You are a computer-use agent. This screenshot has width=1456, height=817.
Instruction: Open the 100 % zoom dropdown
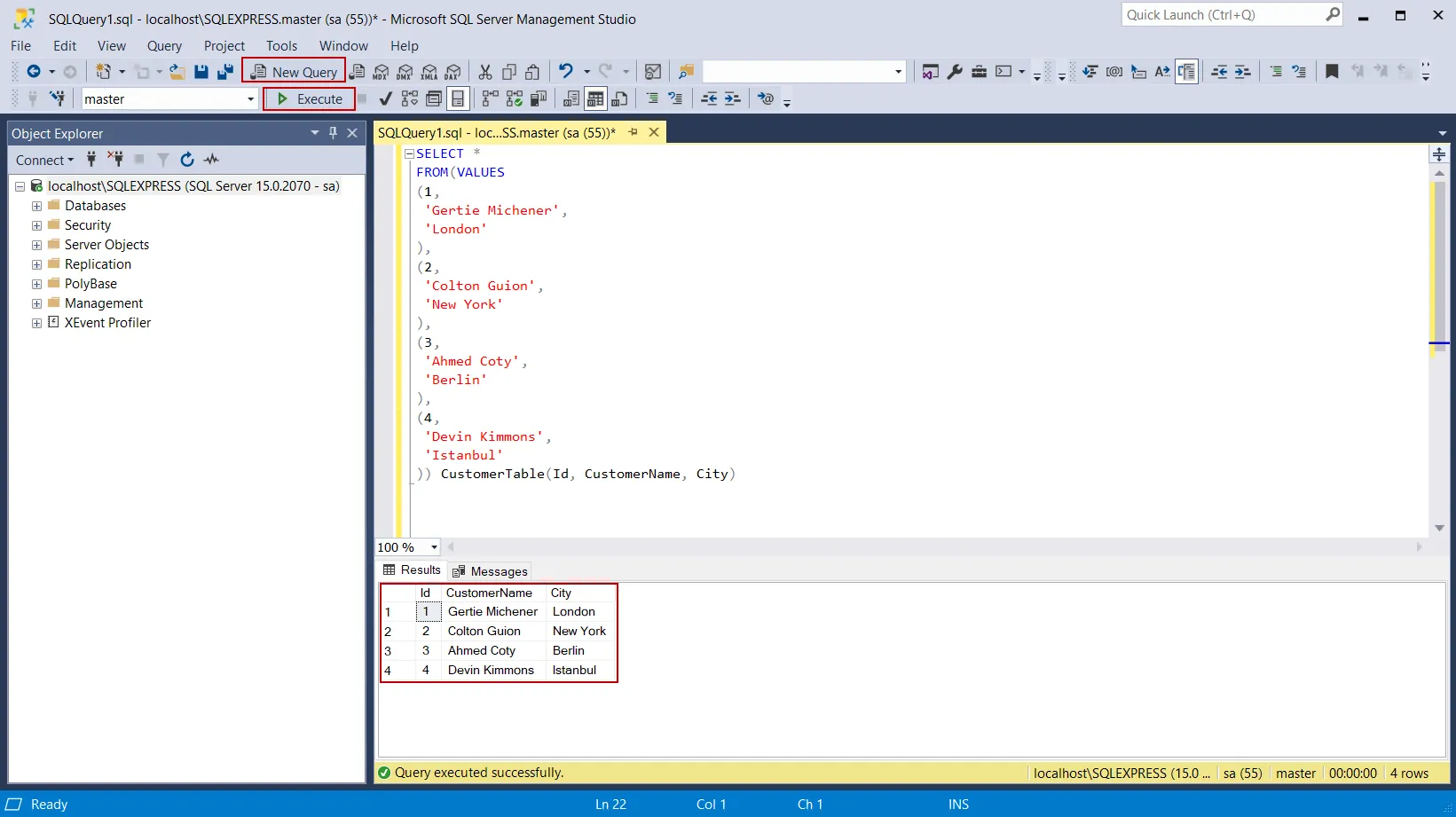tap(434, 547)
